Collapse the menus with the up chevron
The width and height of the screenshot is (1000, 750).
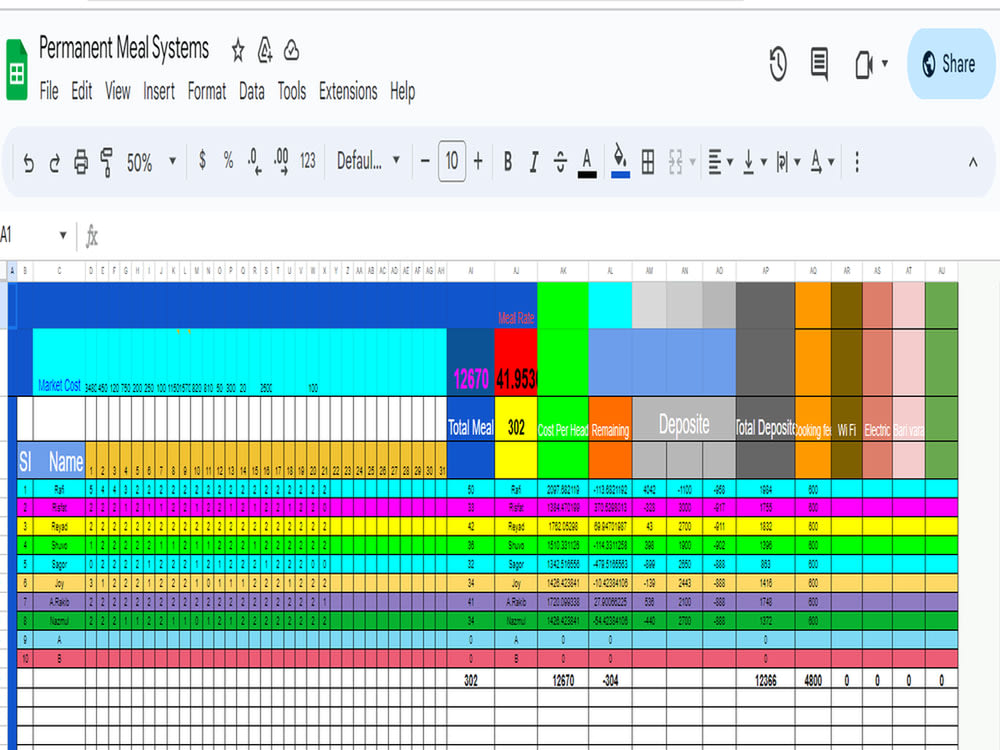click(x=973, y=162)
